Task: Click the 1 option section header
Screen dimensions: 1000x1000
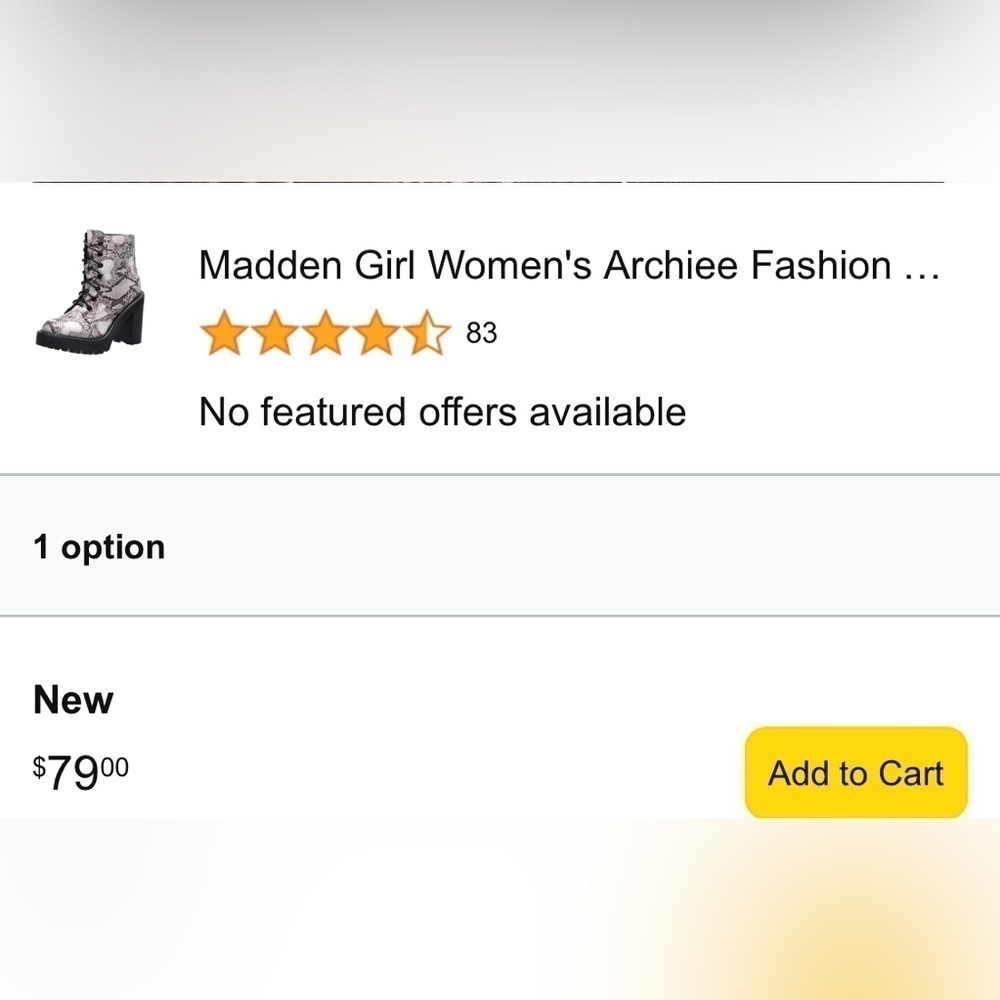Action: coord(100,546)
